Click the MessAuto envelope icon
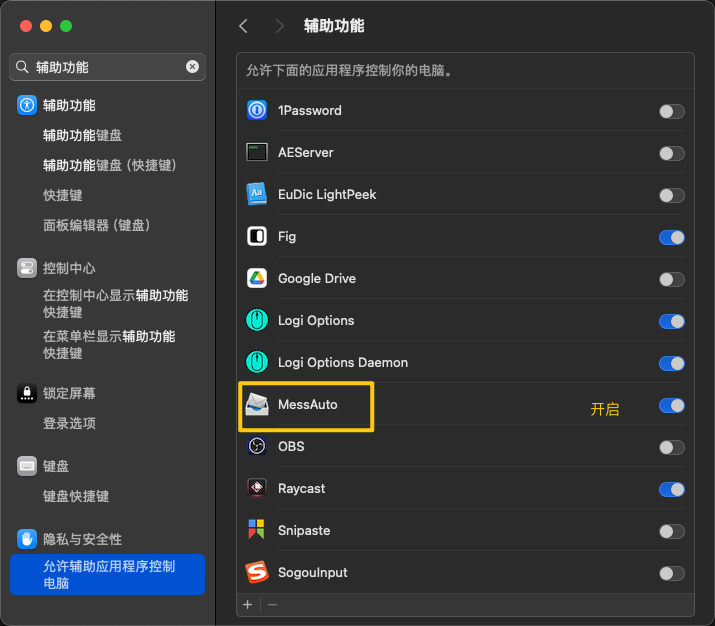The width and height of the screenshot is (715, 626). pyautogui.click(x=257, y=404)
